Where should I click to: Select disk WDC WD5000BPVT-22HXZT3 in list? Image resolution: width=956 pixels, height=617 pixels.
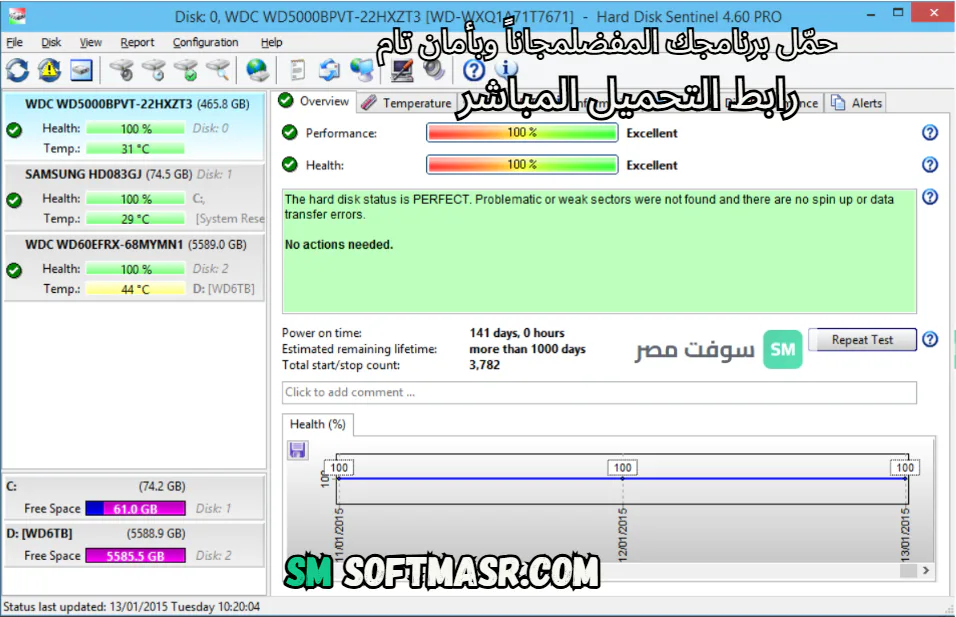(x=134, y=126)
